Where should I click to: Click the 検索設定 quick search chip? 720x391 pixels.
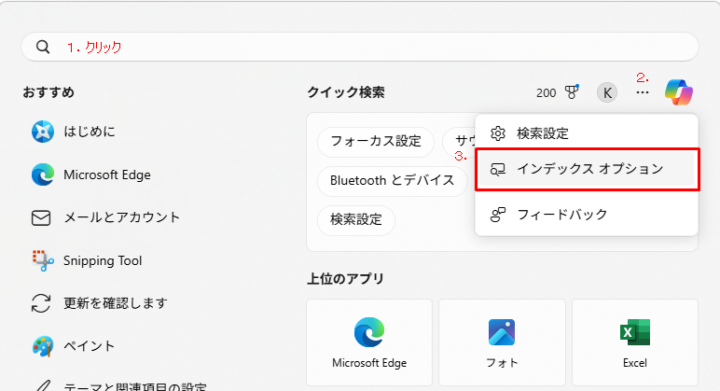356,220
